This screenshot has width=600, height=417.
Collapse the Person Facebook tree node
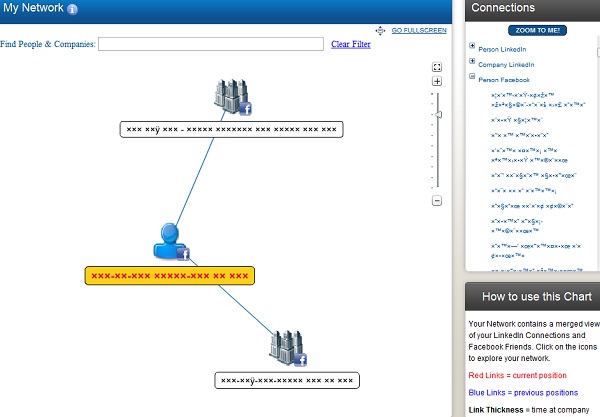pos(472,76)
